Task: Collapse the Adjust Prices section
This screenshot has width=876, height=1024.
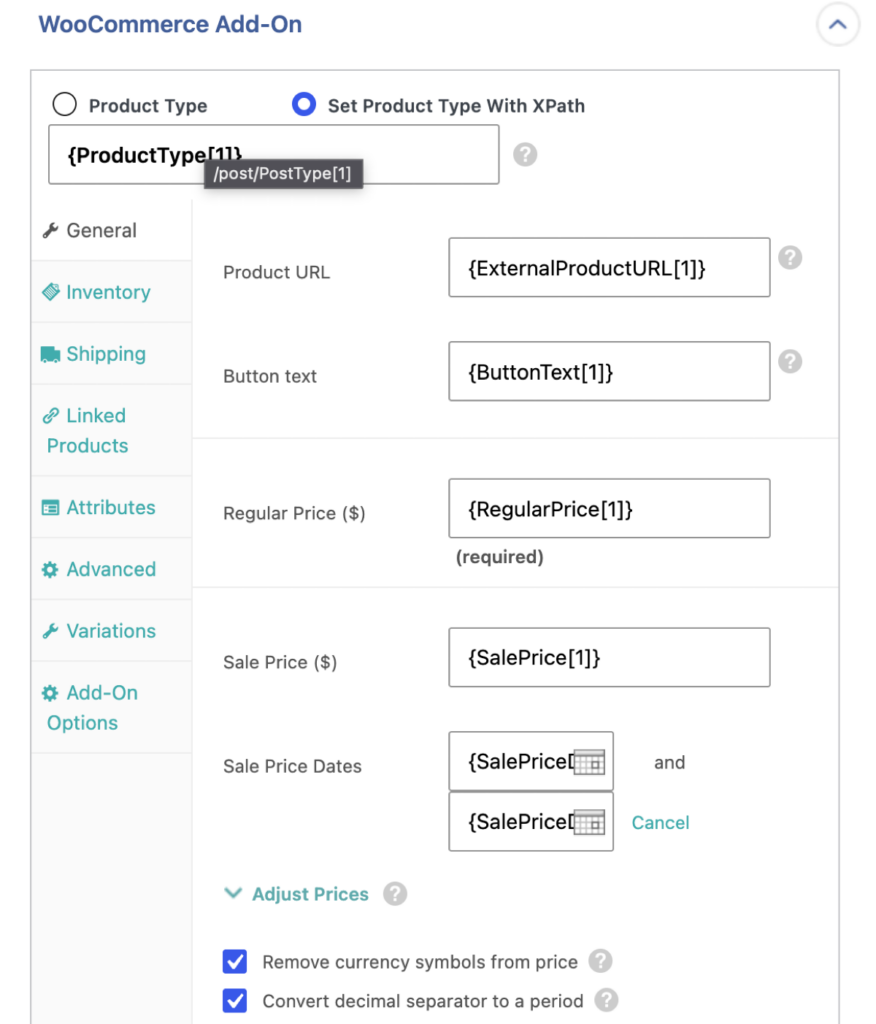Action: 297,893
